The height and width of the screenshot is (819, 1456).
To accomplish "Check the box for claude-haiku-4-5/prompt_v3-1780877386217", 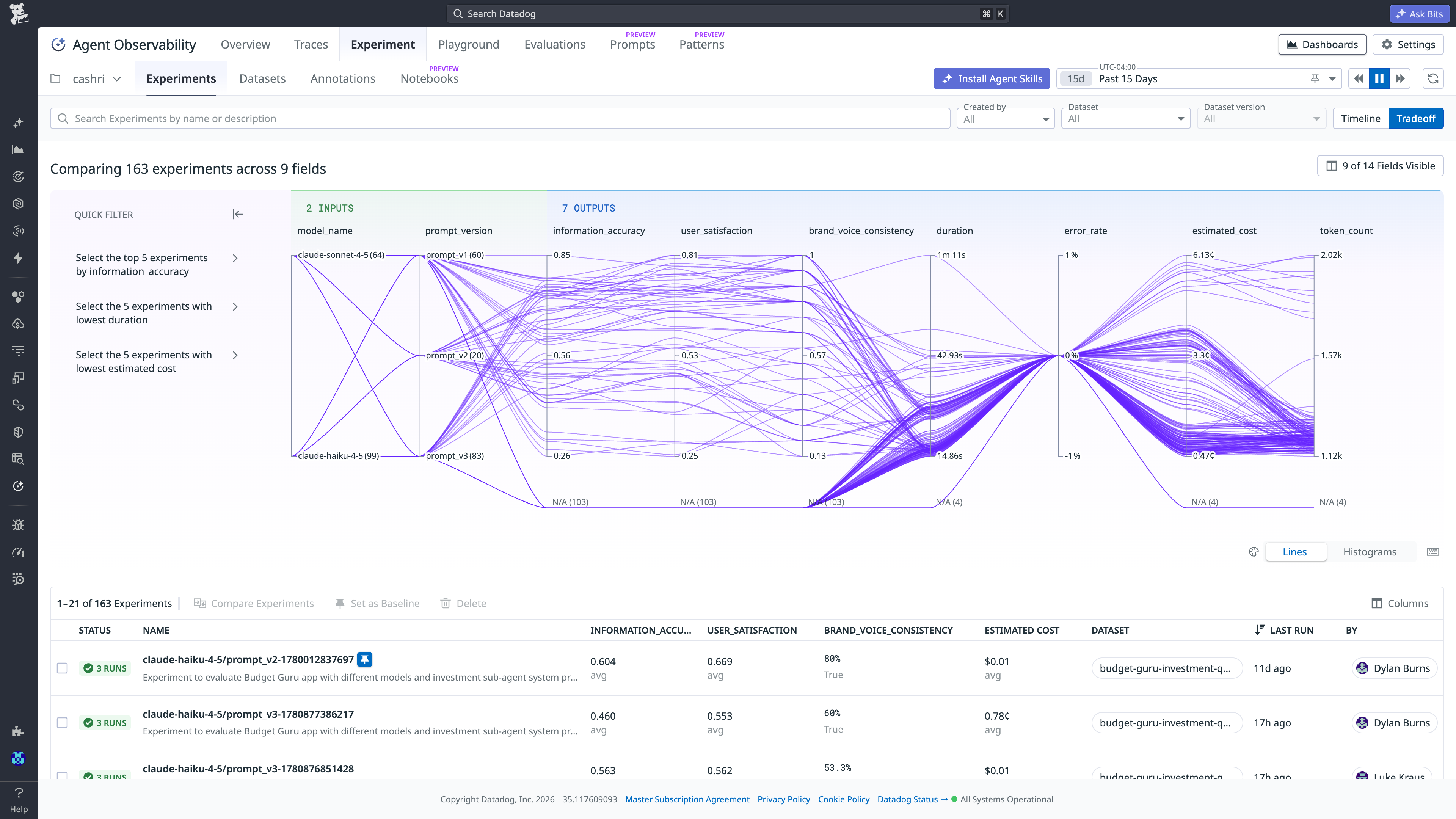I will [62, 723].
